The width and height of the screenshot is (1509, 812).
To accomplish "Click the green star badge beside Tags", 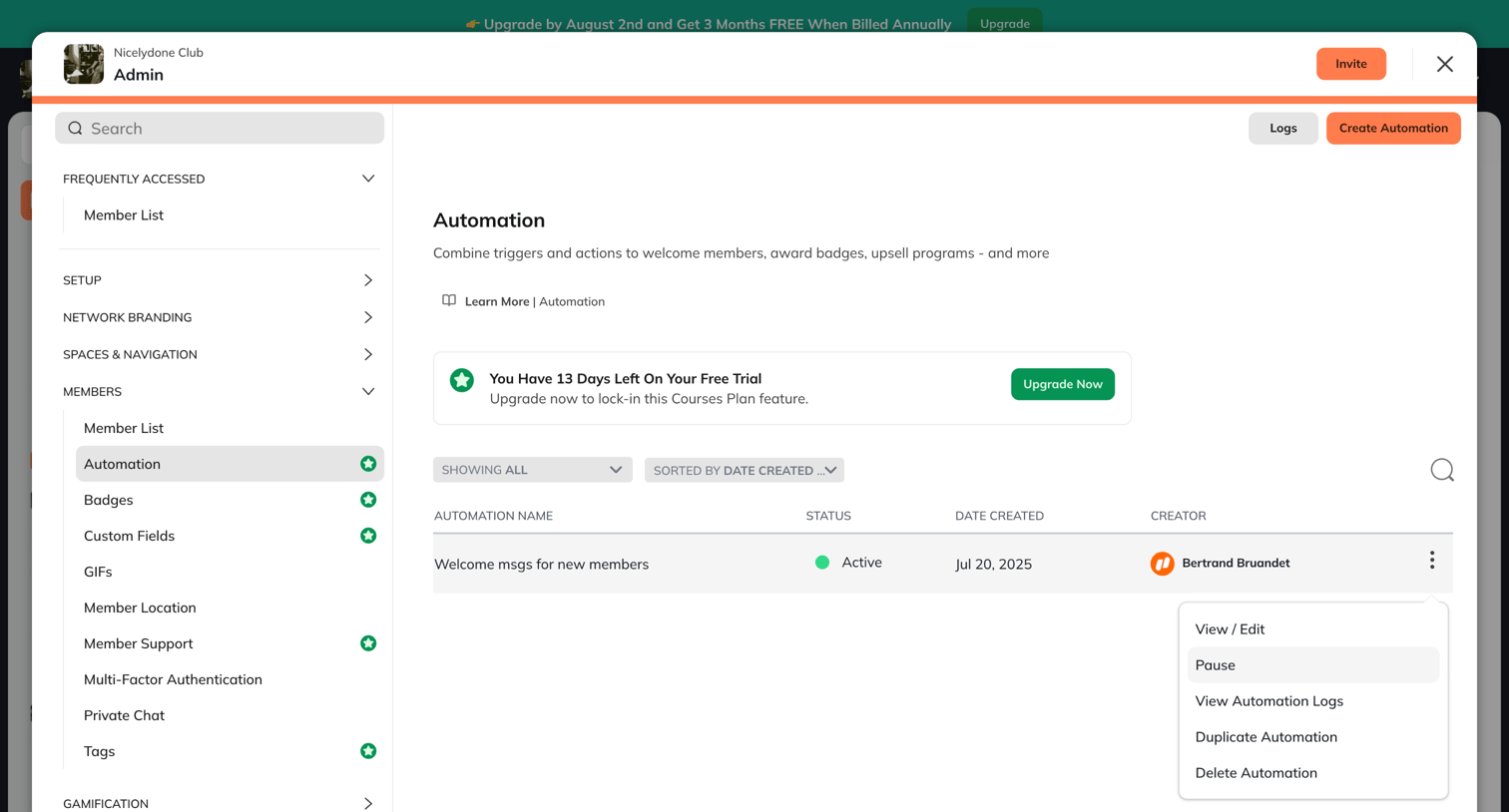I will [368, 751].
